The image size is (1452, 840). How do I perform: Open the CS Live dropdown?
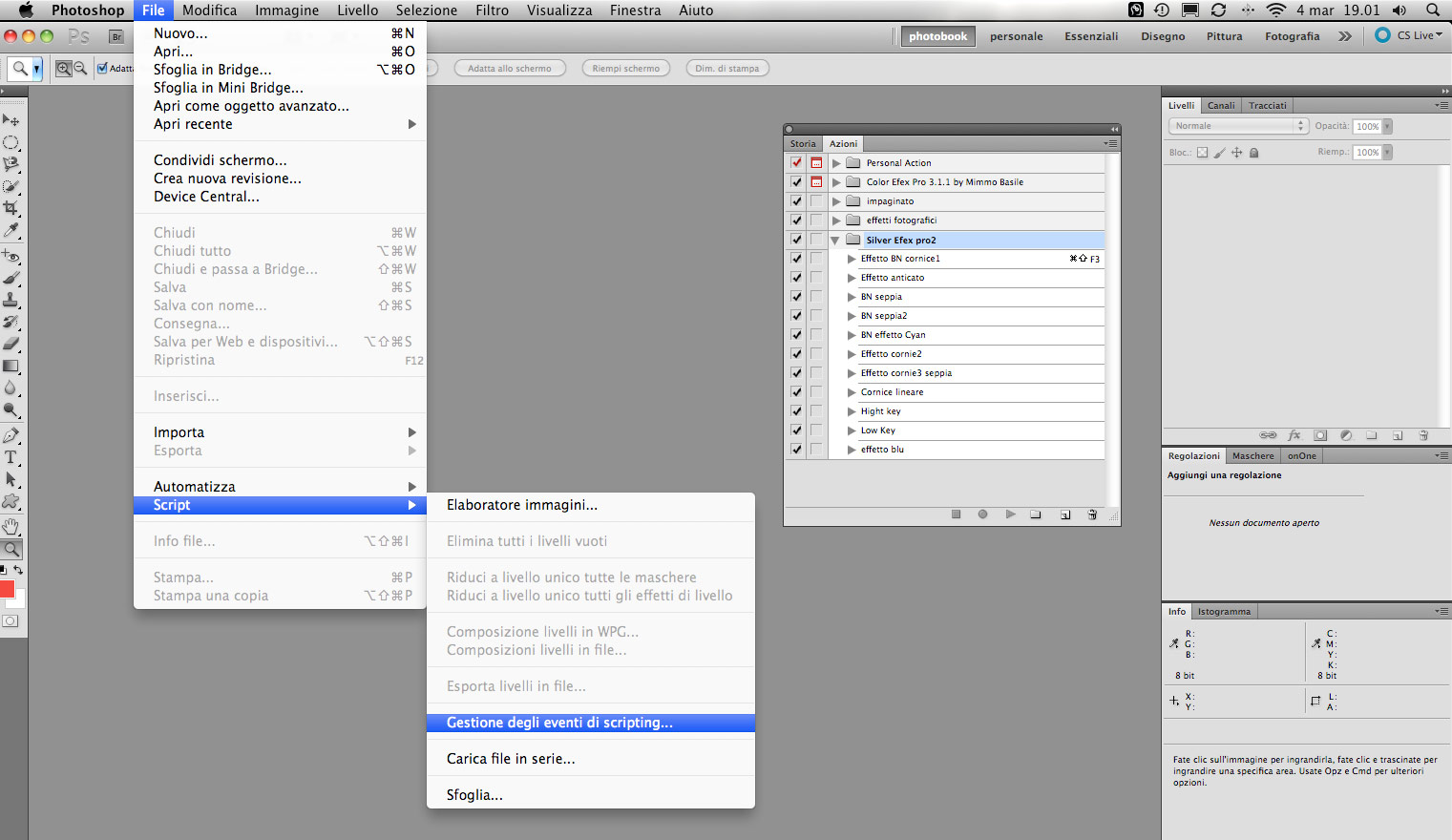(1409, 35)
